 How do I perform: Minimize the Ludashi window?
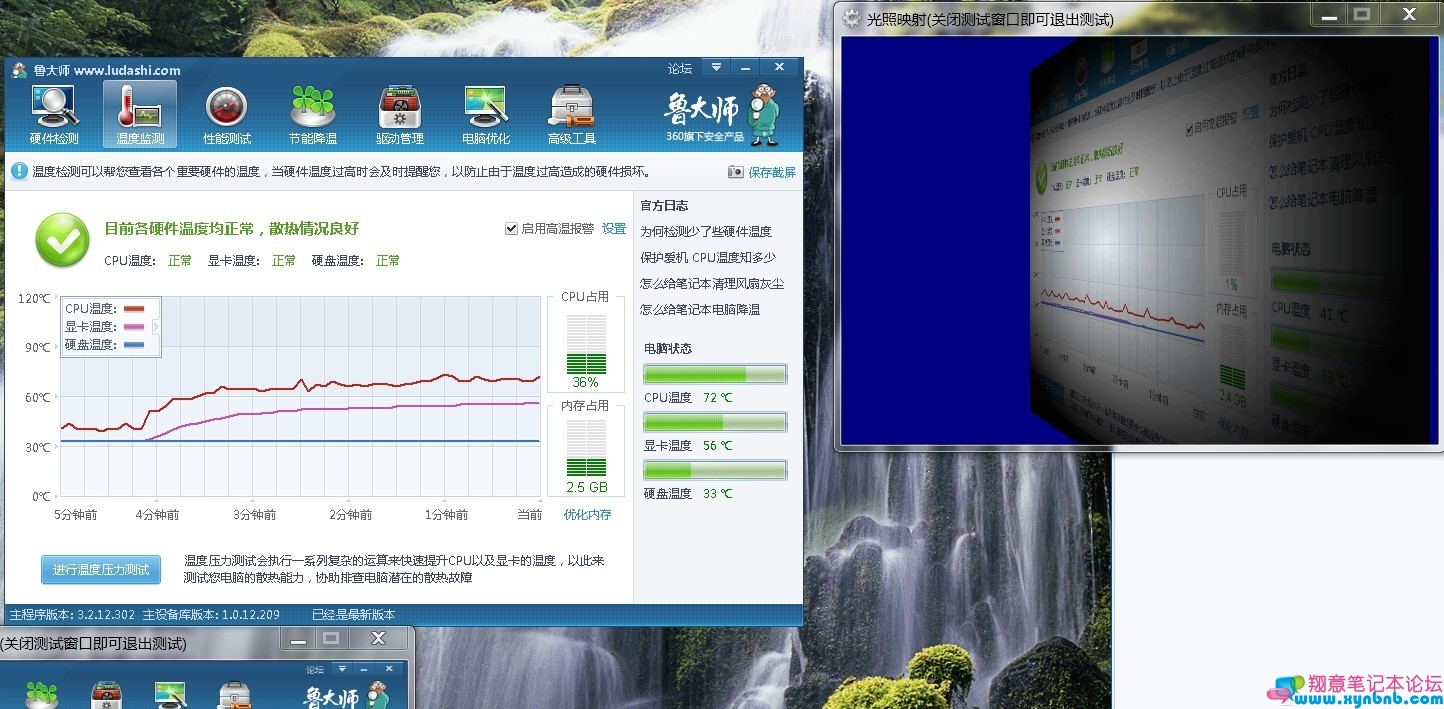tap(745, 67)
